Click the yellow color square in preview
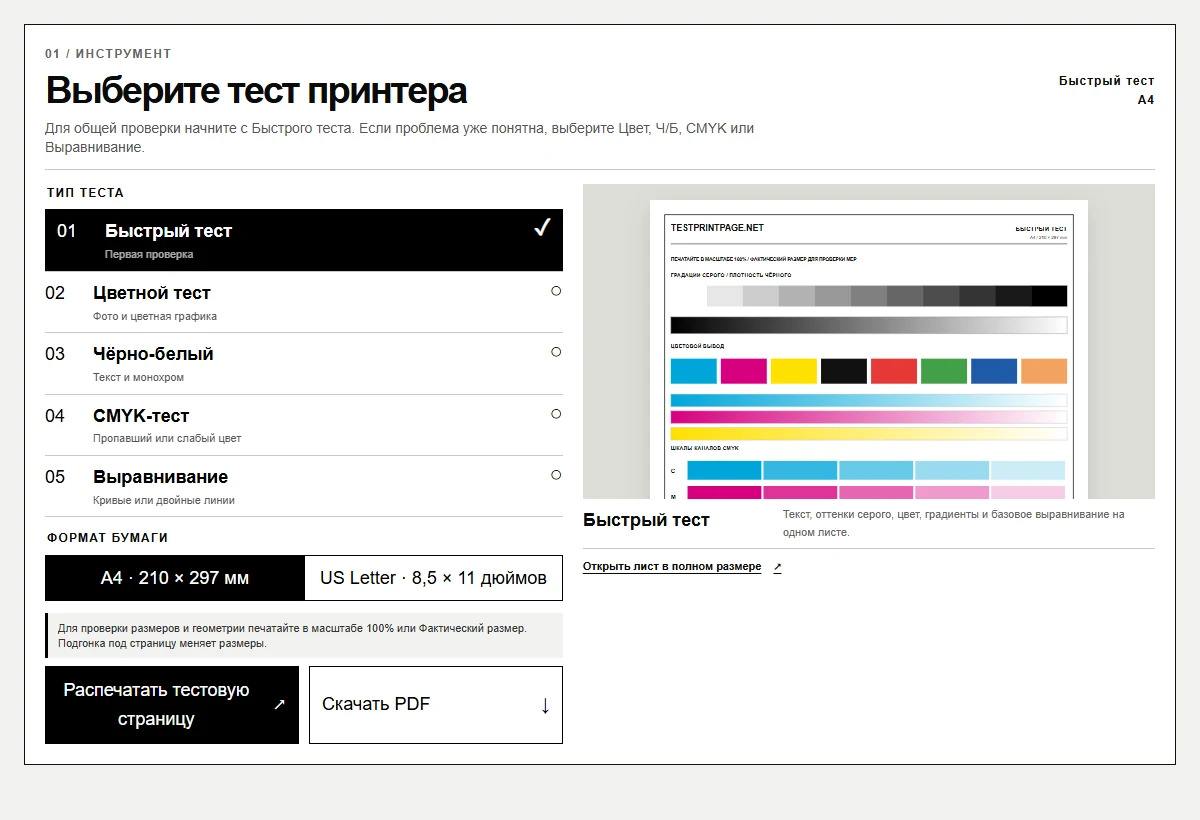 coord(794,371)
